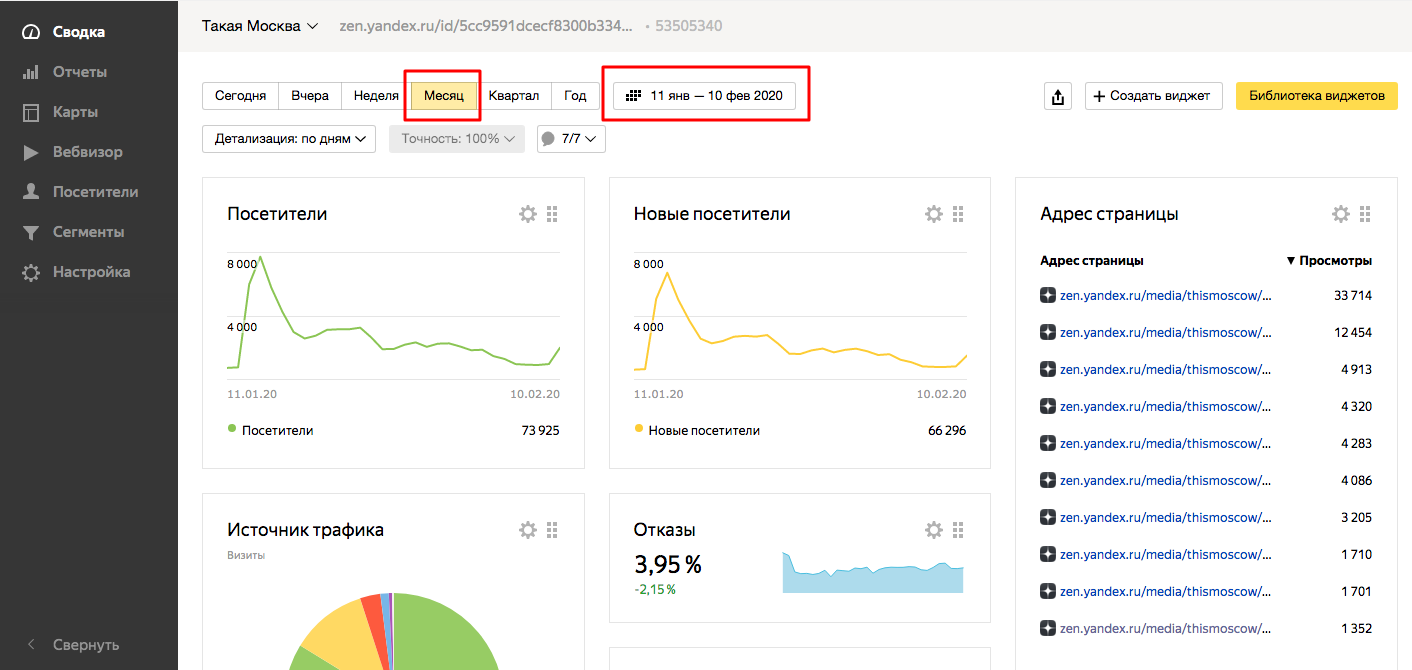The height and width of the screenshot is (670, 1412).
Task: Click the square icon in the 12 454 views row
Action: [1048, 332]
